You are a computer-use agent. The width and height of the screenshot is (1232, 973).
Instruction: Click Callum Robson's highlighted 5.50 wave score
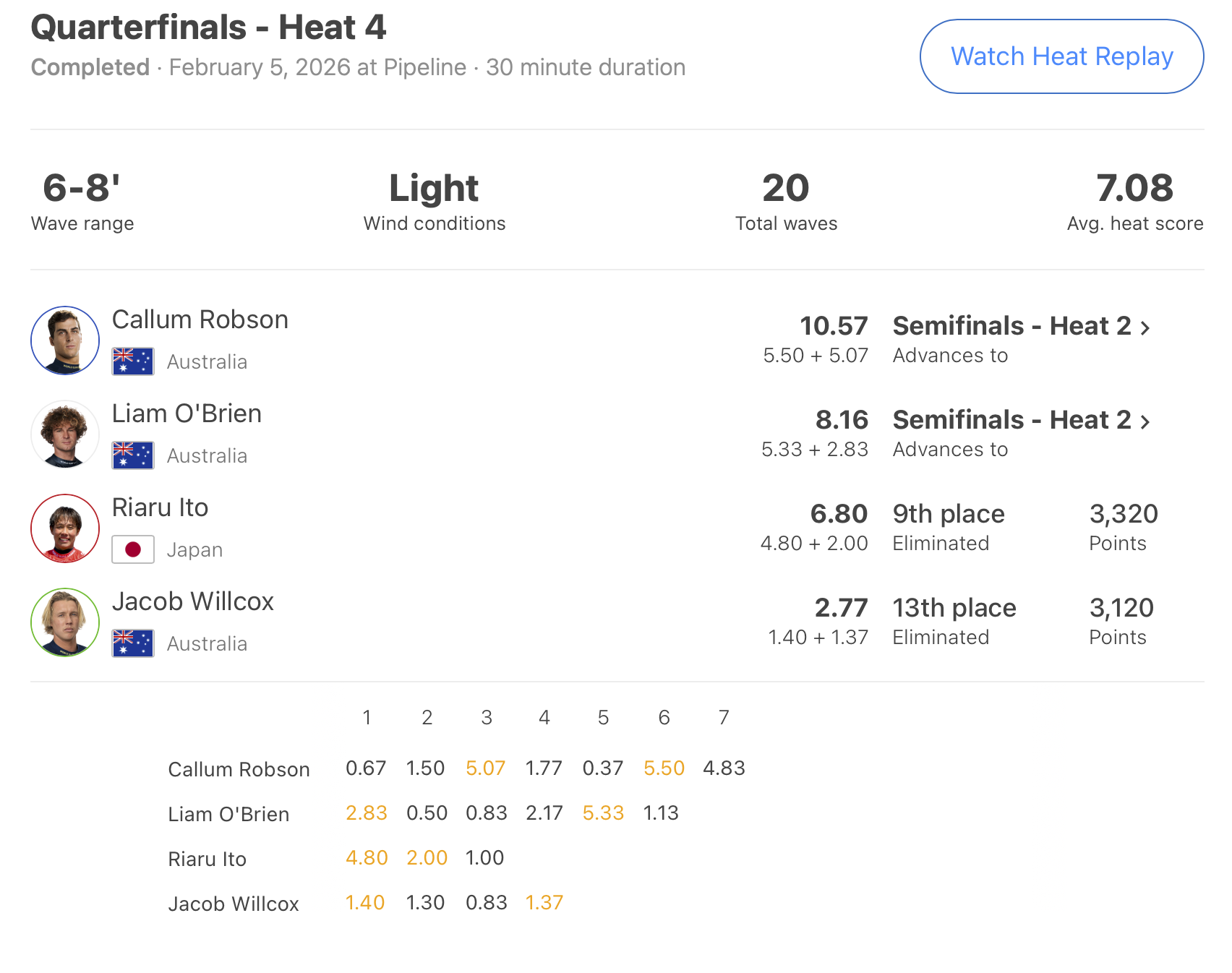tap(664, 768)
